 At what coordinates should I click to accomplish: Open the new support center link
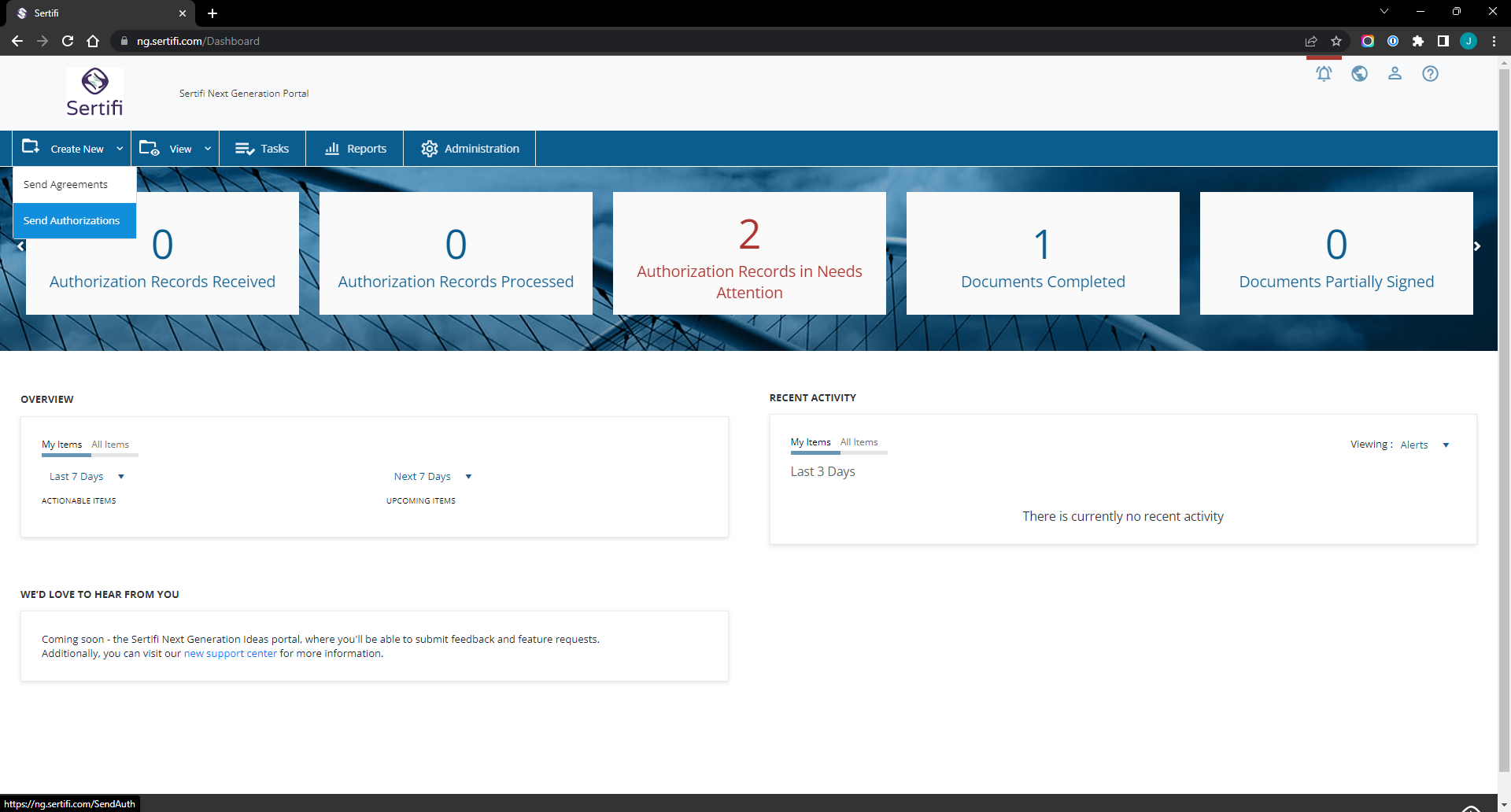coord(231,654)
